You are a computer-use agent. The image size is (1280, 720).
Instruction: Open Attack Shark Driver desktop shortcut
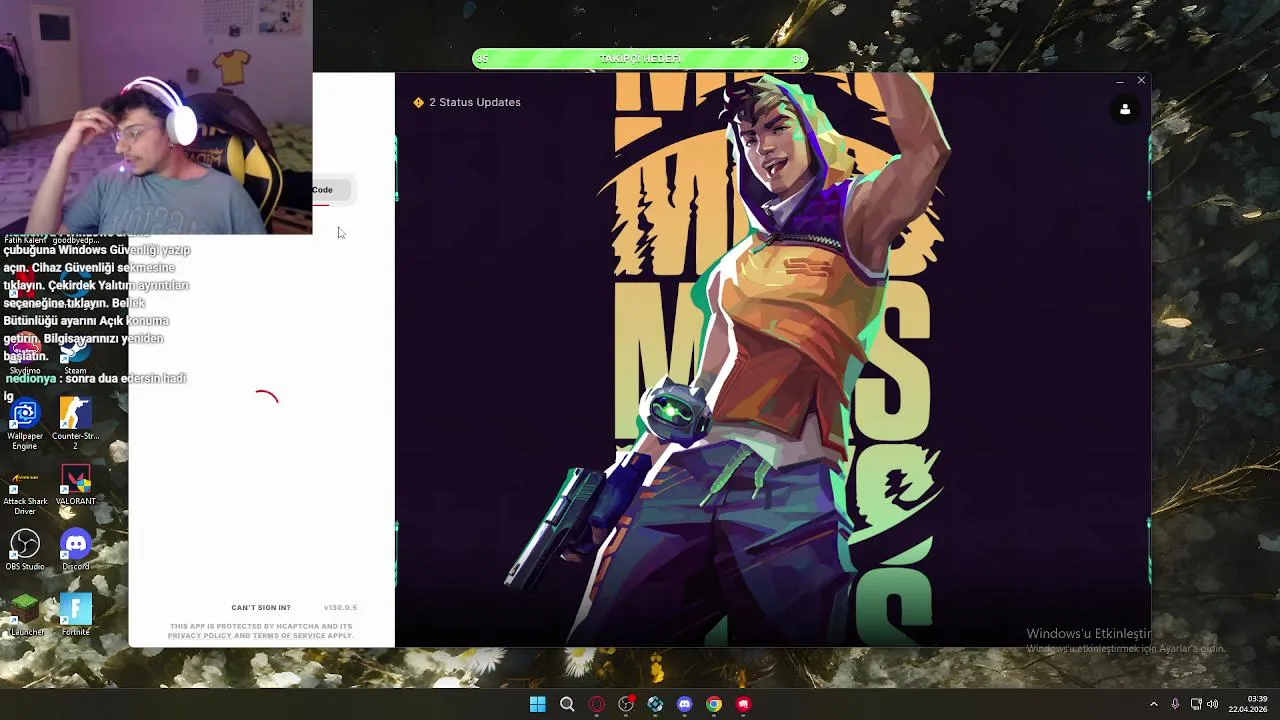tap(25, 490)
